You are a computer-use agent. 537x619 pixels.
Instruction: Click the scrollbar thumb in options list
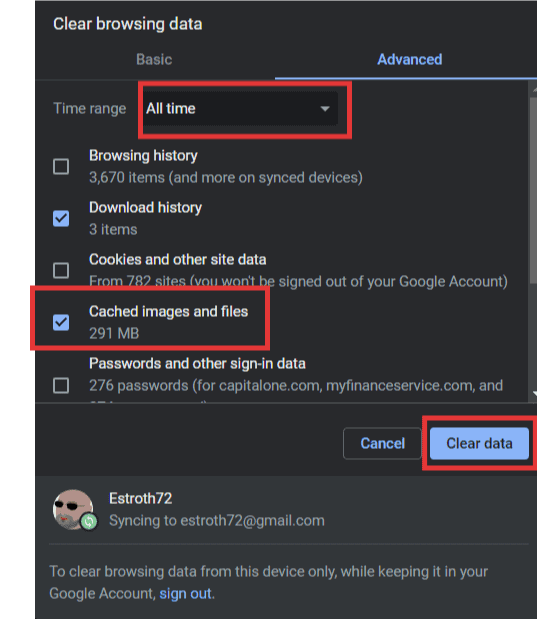click(x=533, y=189)
